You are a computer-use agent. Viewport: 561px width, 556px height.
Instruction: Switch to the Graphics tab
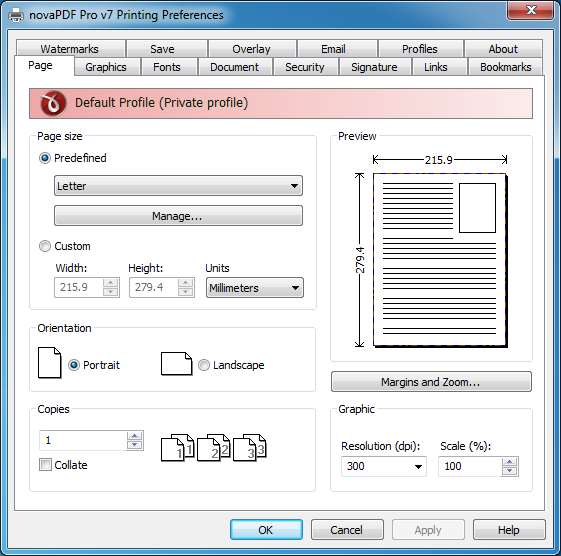point(107,67)
